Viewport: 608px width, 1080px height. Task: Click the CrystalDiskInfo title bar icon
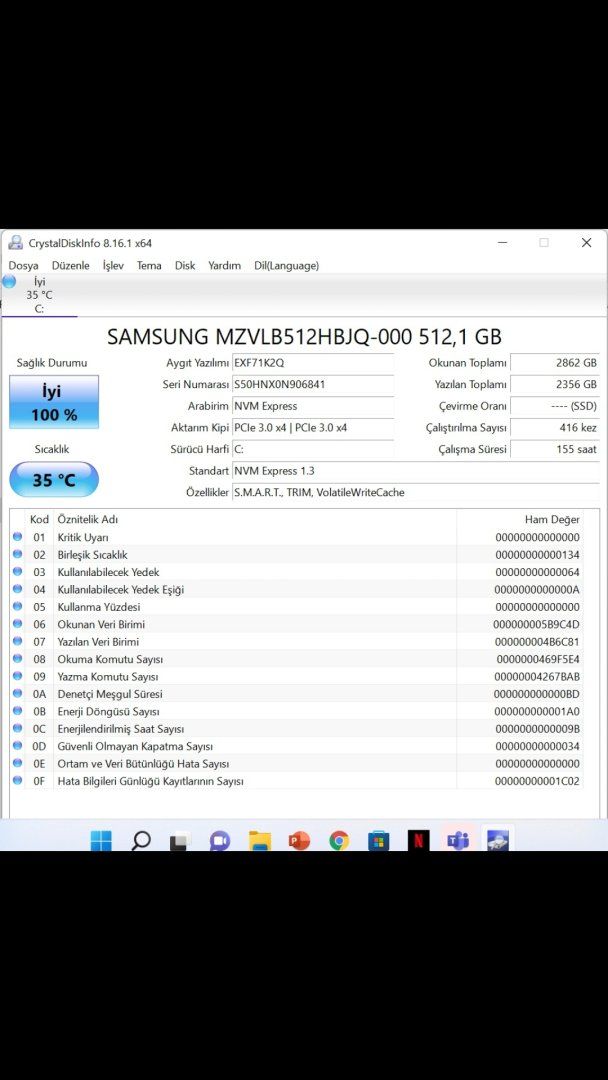(x=15, y=242)
